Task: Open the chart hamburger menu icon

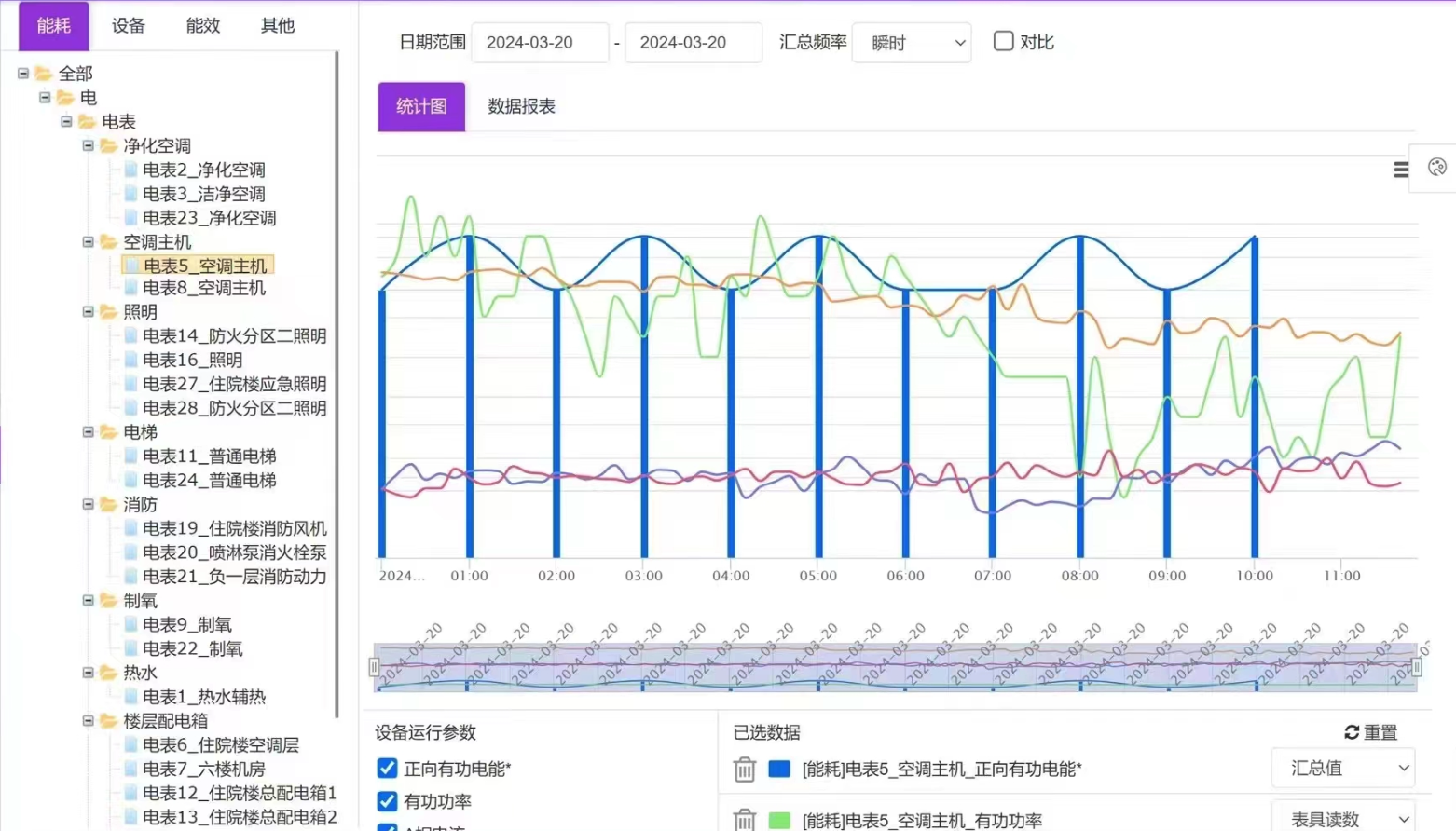Action: coord(1400,170)
